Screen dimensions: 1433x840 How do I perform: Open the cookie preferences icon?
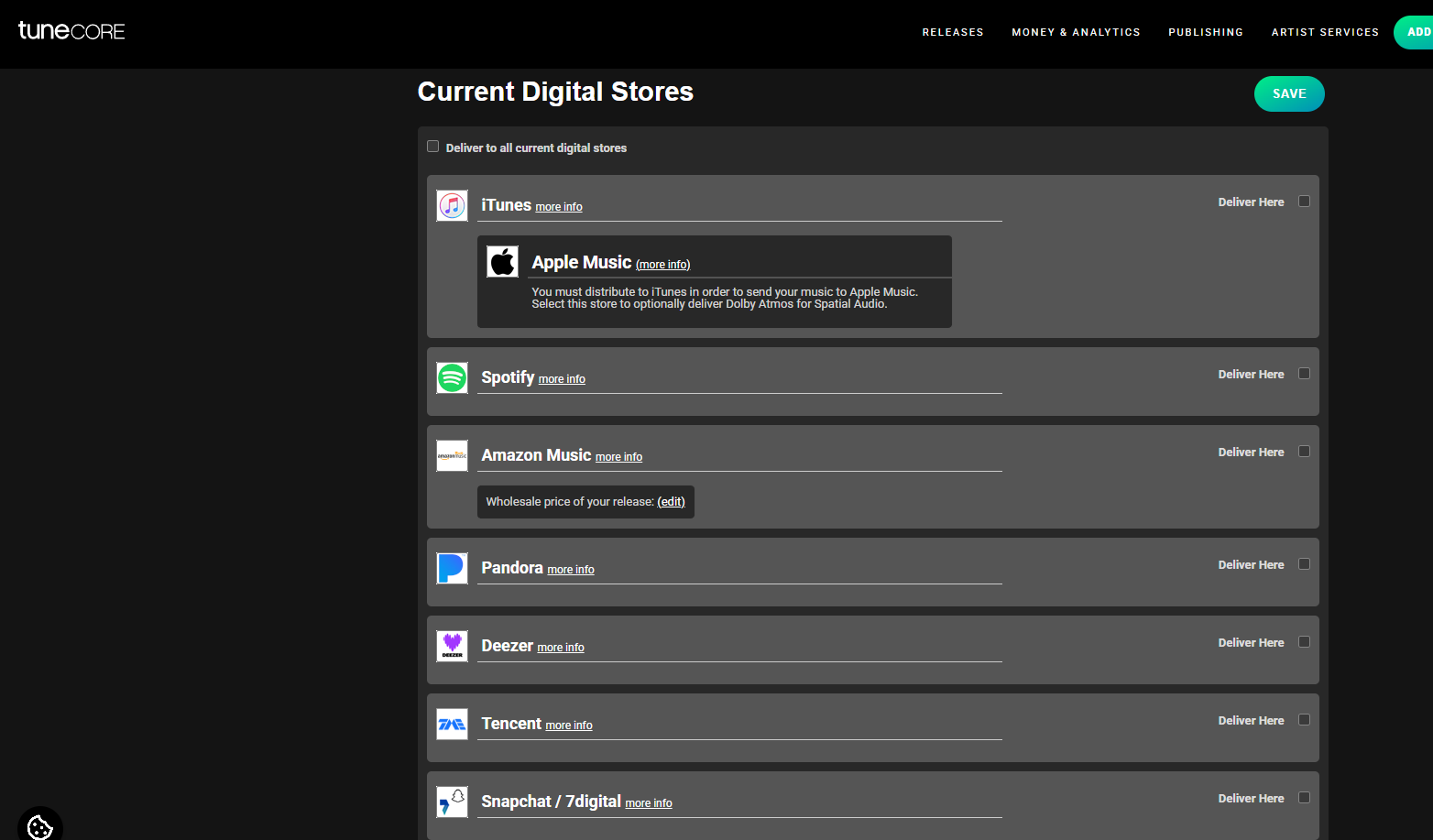[x=40, y=826]
